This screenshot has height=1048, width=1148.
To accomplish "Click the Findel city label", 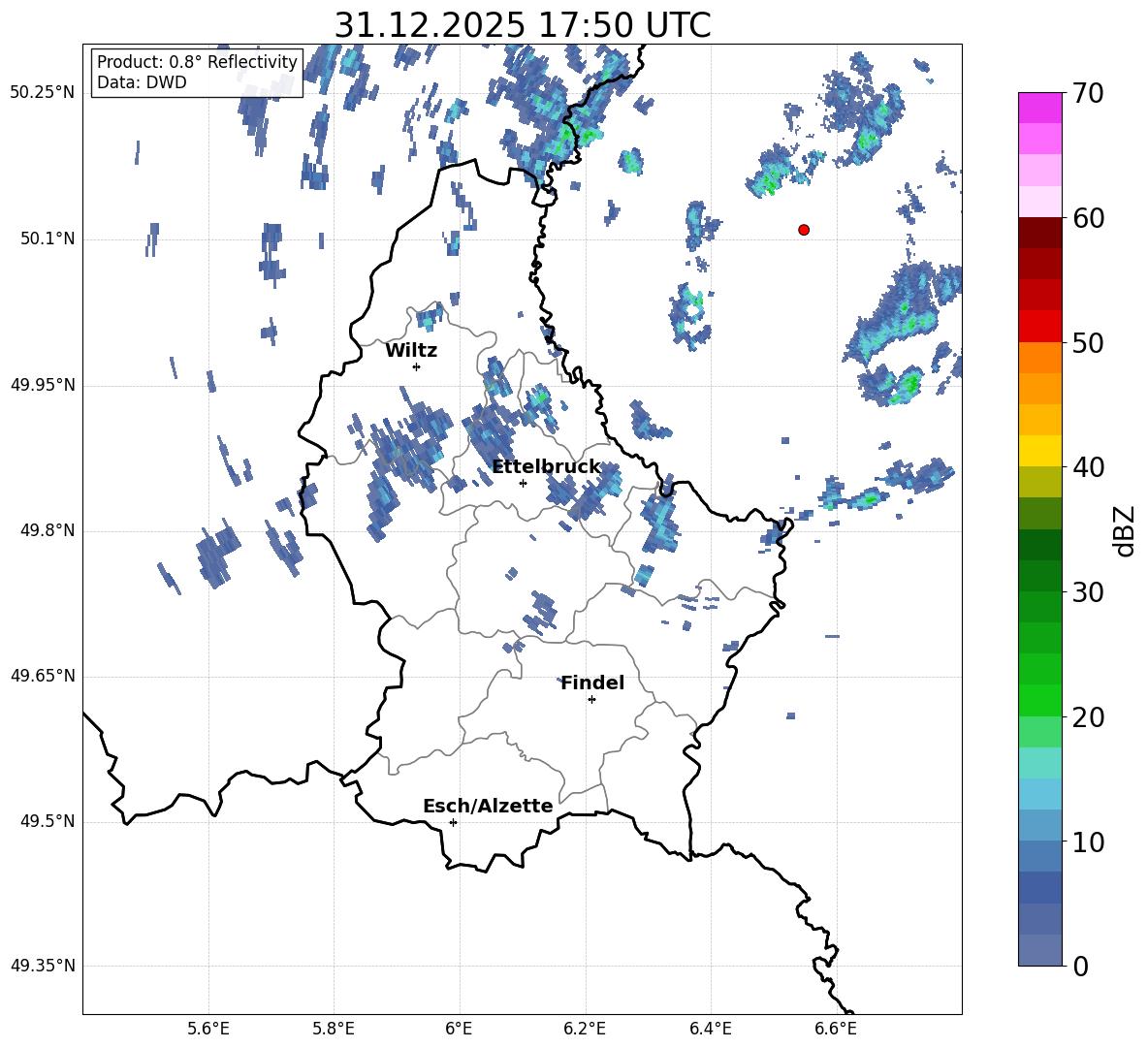I will click(x=592, y=683).
